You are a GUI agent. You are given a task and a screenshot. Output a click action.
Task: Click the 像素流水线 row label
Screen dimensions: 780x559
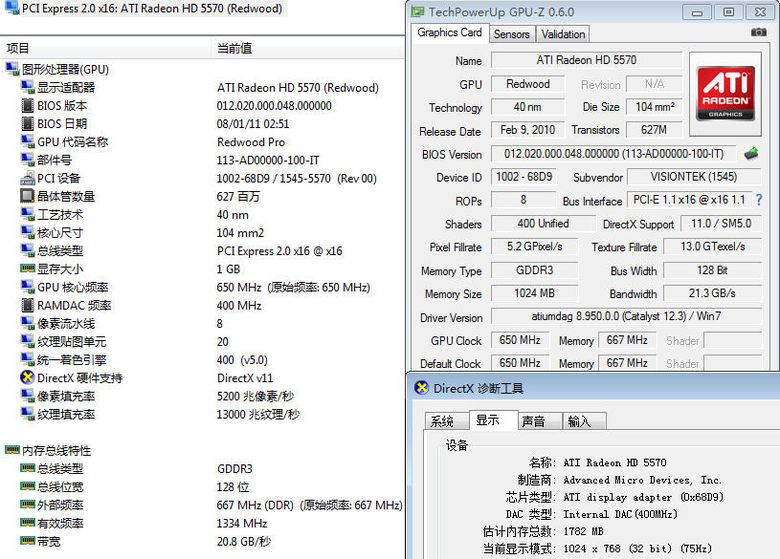coord(66,323)
